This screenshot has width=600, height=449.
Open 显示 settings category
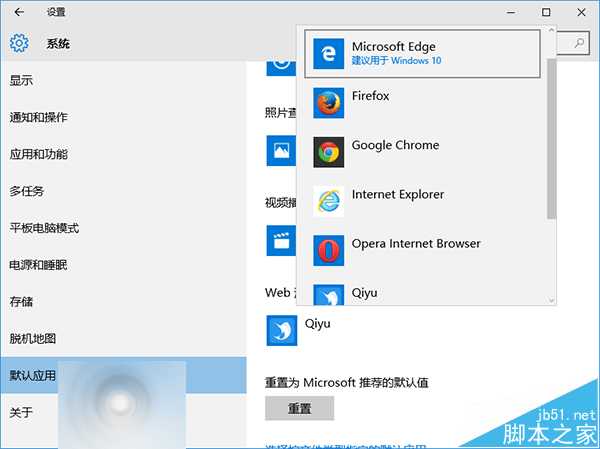[x=123, y=80]
